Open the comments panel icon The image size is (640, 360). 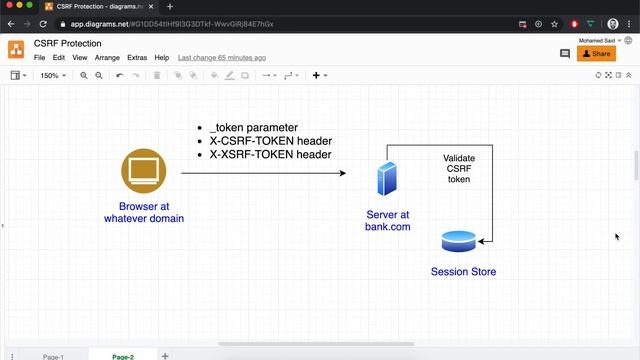pyautogui.click(x=565, y=53)
